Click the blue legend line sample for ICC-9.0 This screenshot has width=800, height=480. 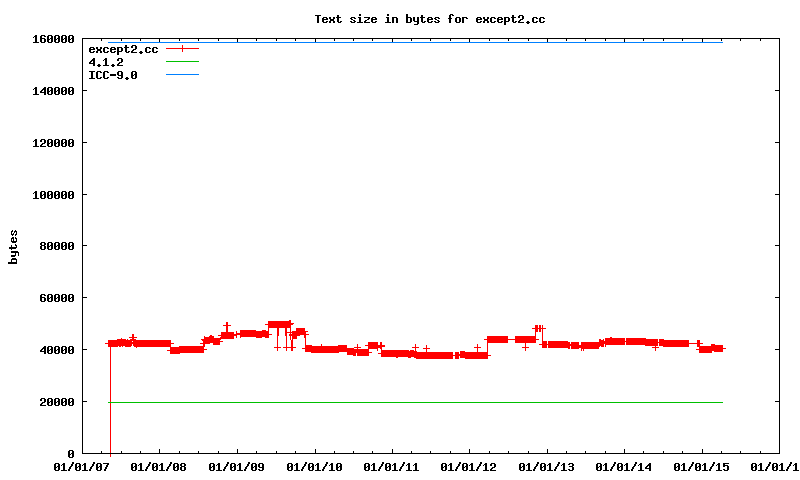(x=183, y=75)
